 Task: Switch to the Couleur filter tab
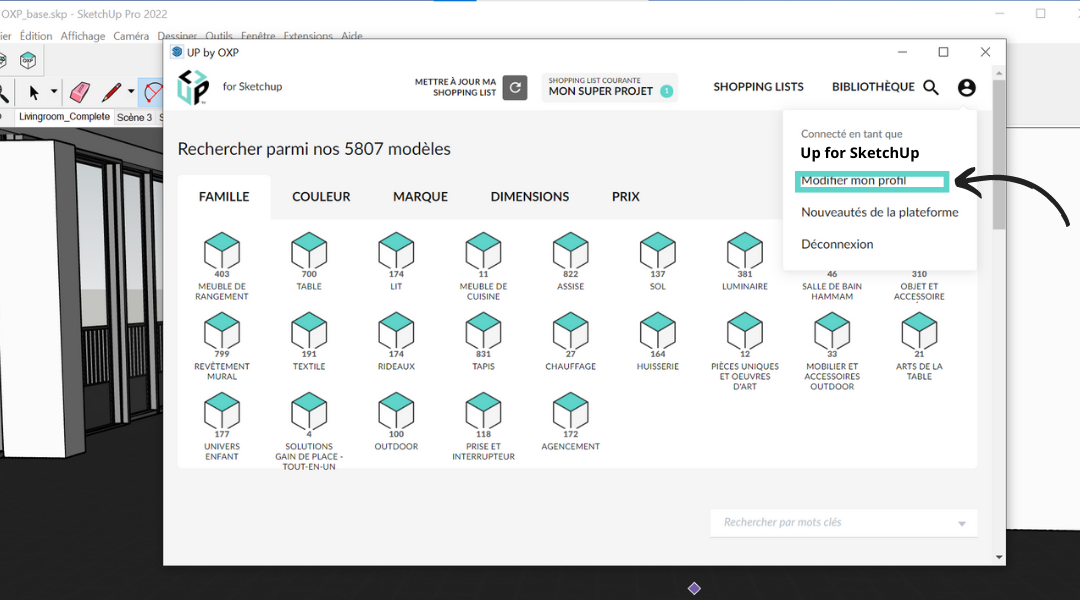(321, 197)
